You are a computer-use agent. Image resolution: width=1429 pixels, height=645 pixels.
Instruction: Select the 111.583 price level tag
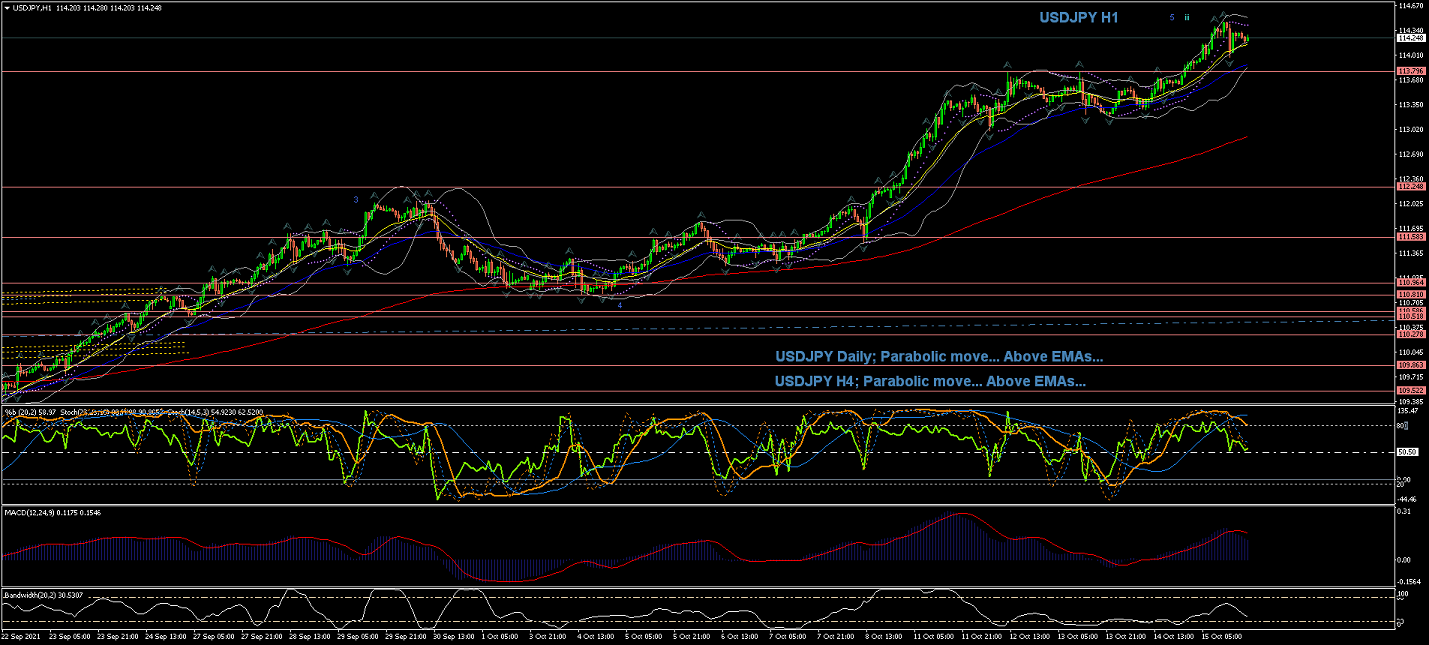(1410, 237)
